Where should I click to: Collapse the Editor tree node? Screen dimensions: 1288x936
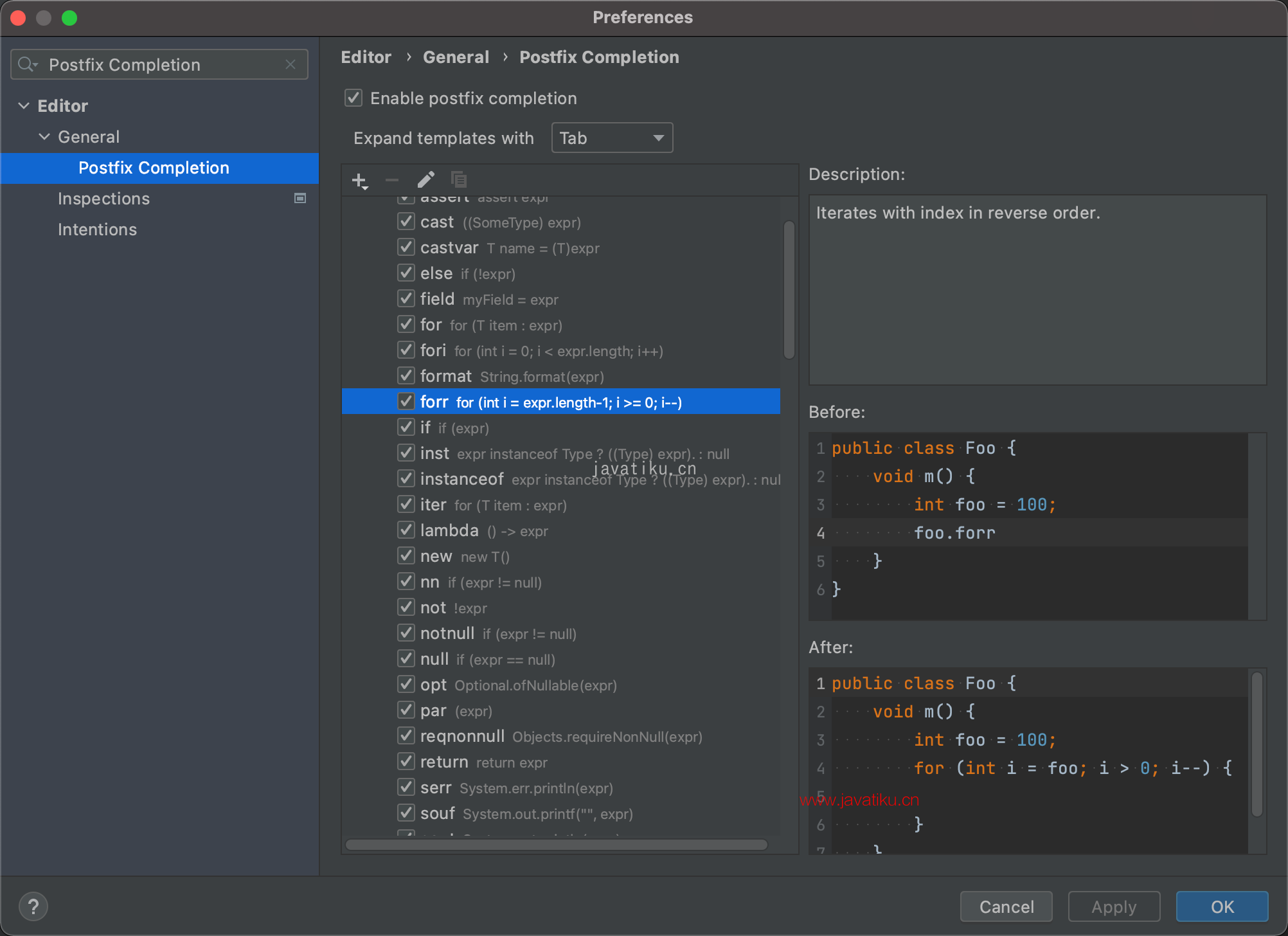[x=24, y=105]
